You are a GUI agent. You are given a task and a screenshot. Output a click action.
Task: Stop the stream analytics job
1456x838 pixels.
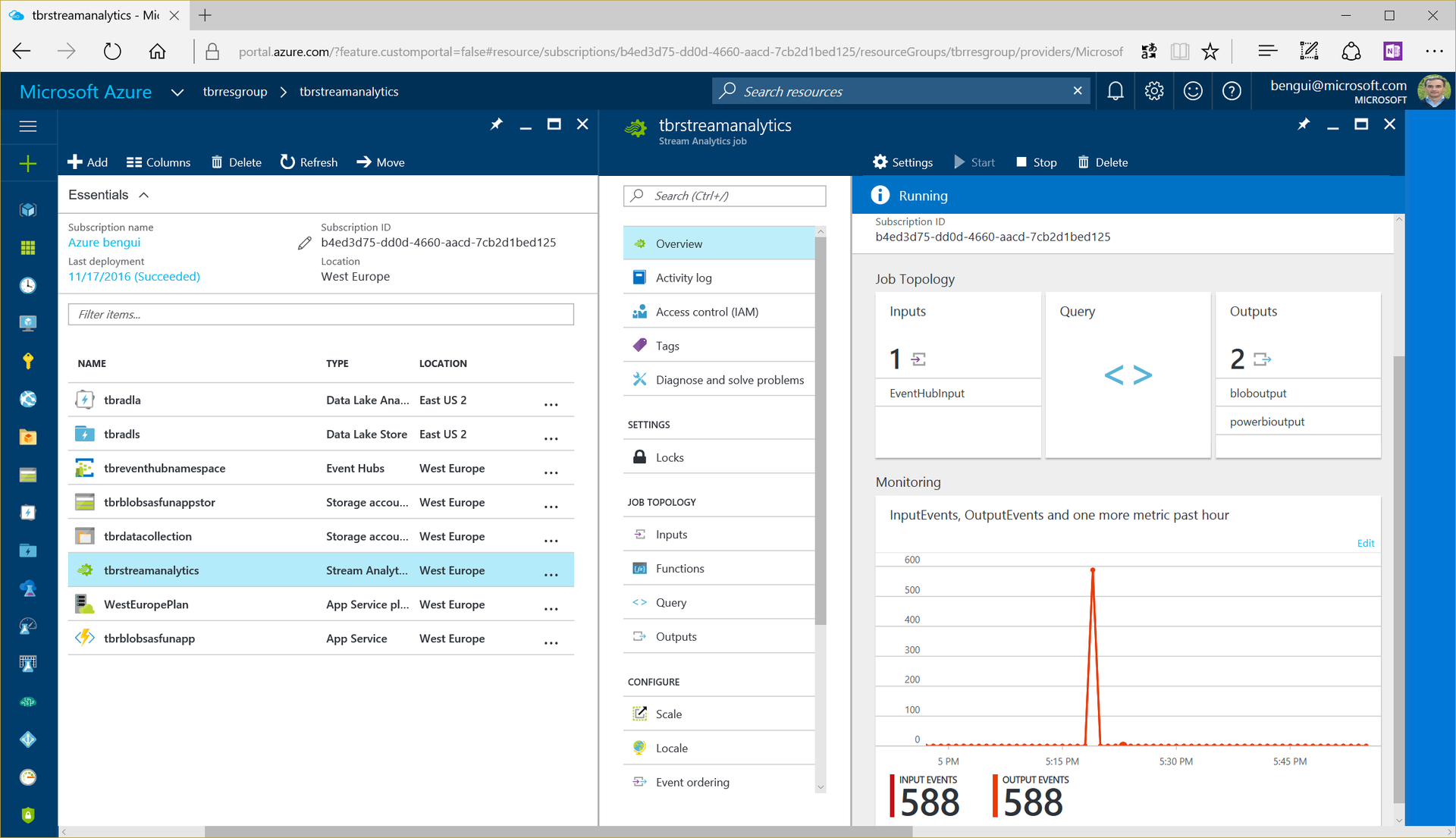coord(1037,162)
